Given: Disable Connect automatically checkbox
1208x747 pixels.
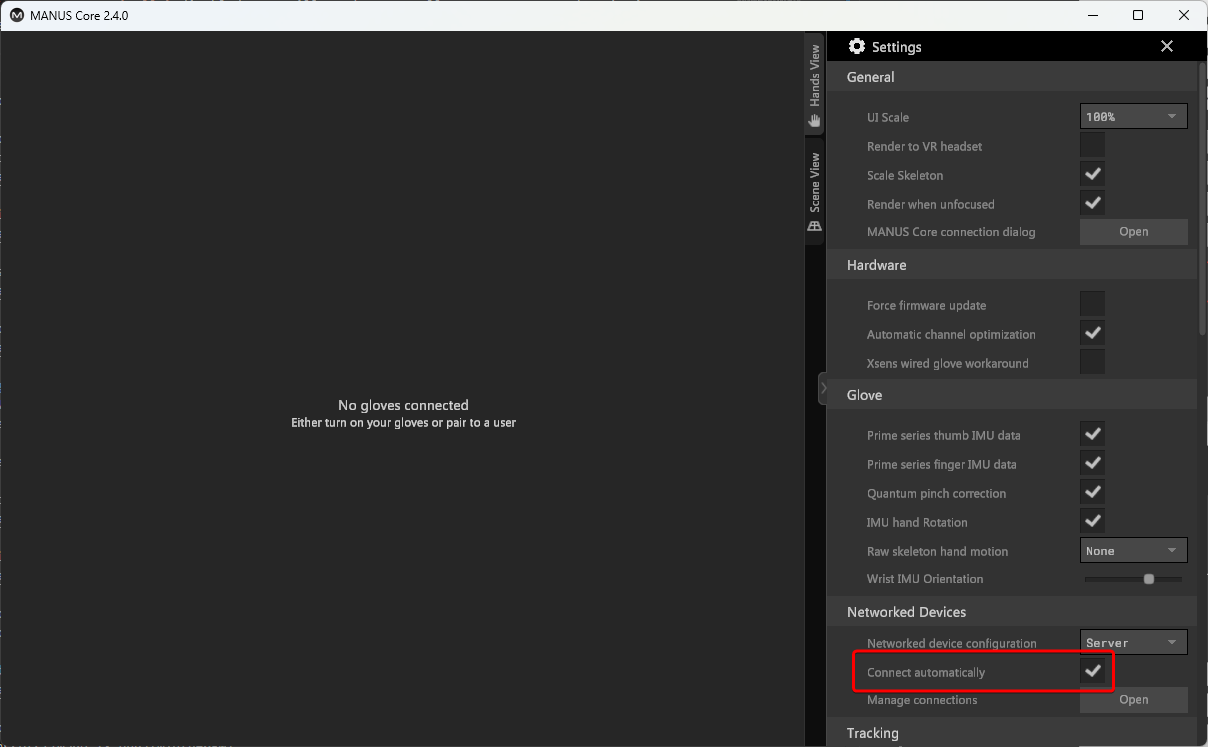Looking at the screenshot, I should (1093, 672).
